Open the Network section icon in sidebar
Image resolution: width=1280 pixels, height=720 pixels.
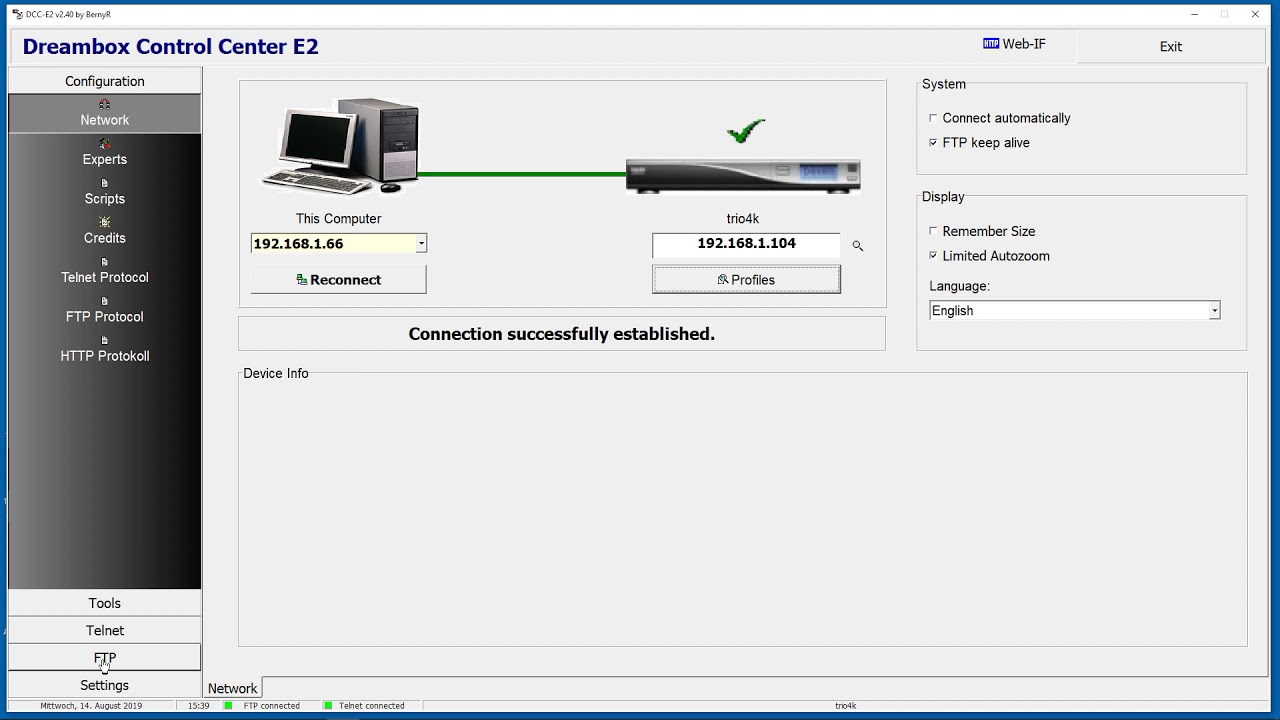click(x=104, y=104)
